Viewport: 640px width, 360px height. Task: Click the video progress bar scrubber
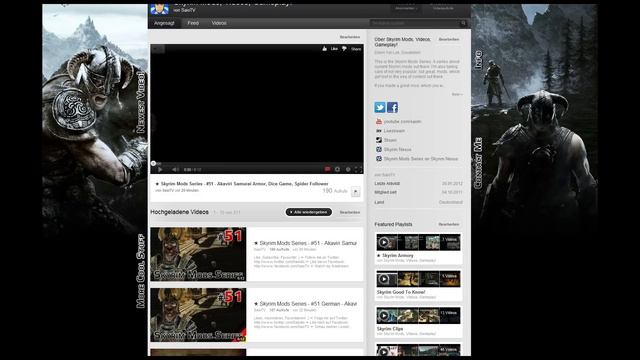click(x=153, y=163)
